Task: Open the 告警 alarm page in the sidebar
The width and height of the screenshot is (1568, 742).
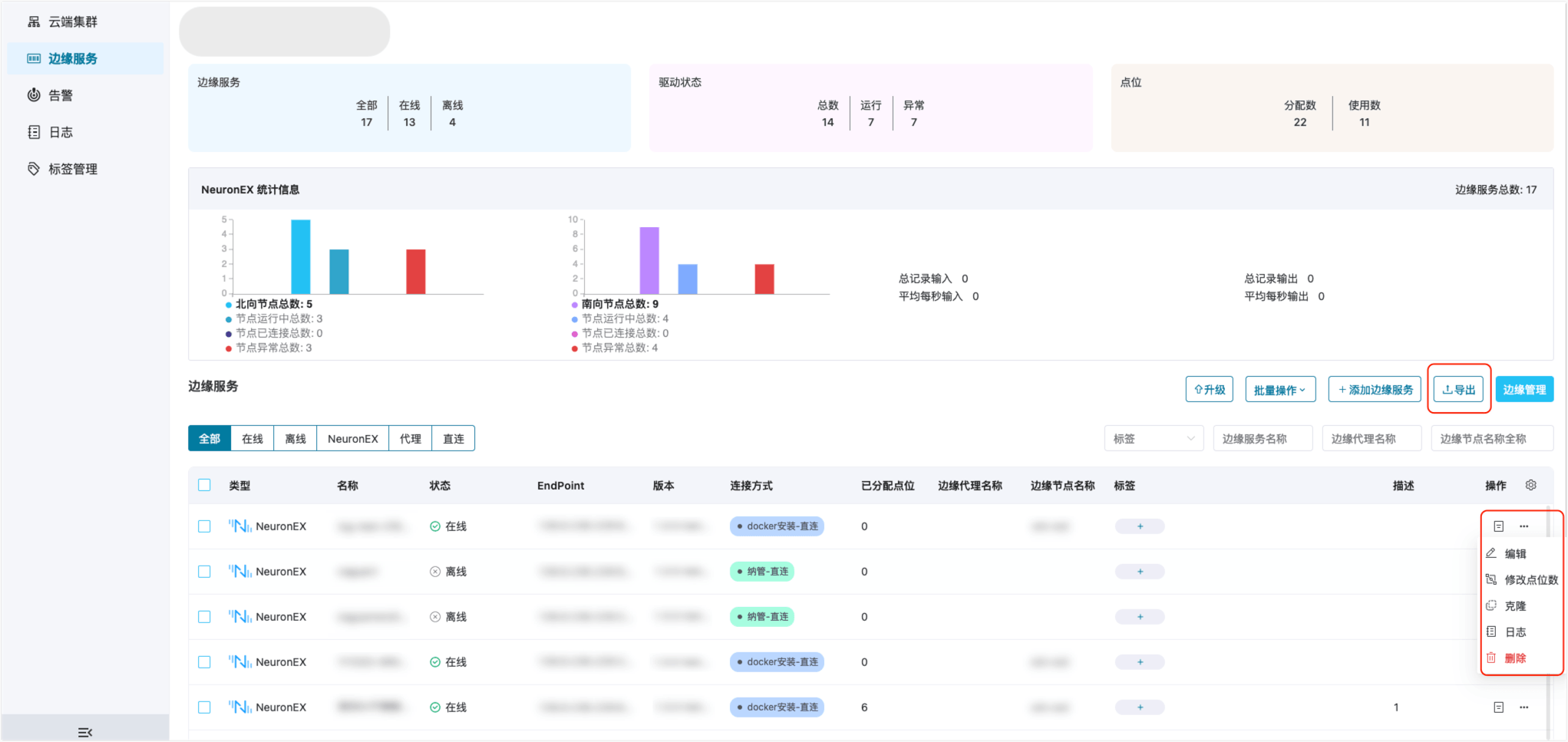Action: 61,95
